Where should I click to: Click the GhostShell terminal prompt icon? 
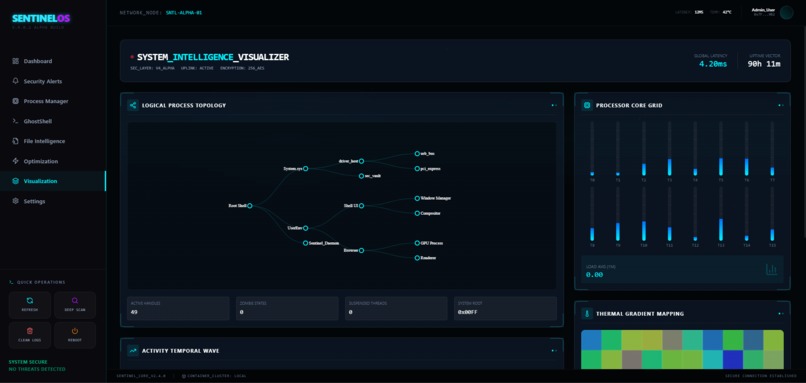[x=15, y=121]
